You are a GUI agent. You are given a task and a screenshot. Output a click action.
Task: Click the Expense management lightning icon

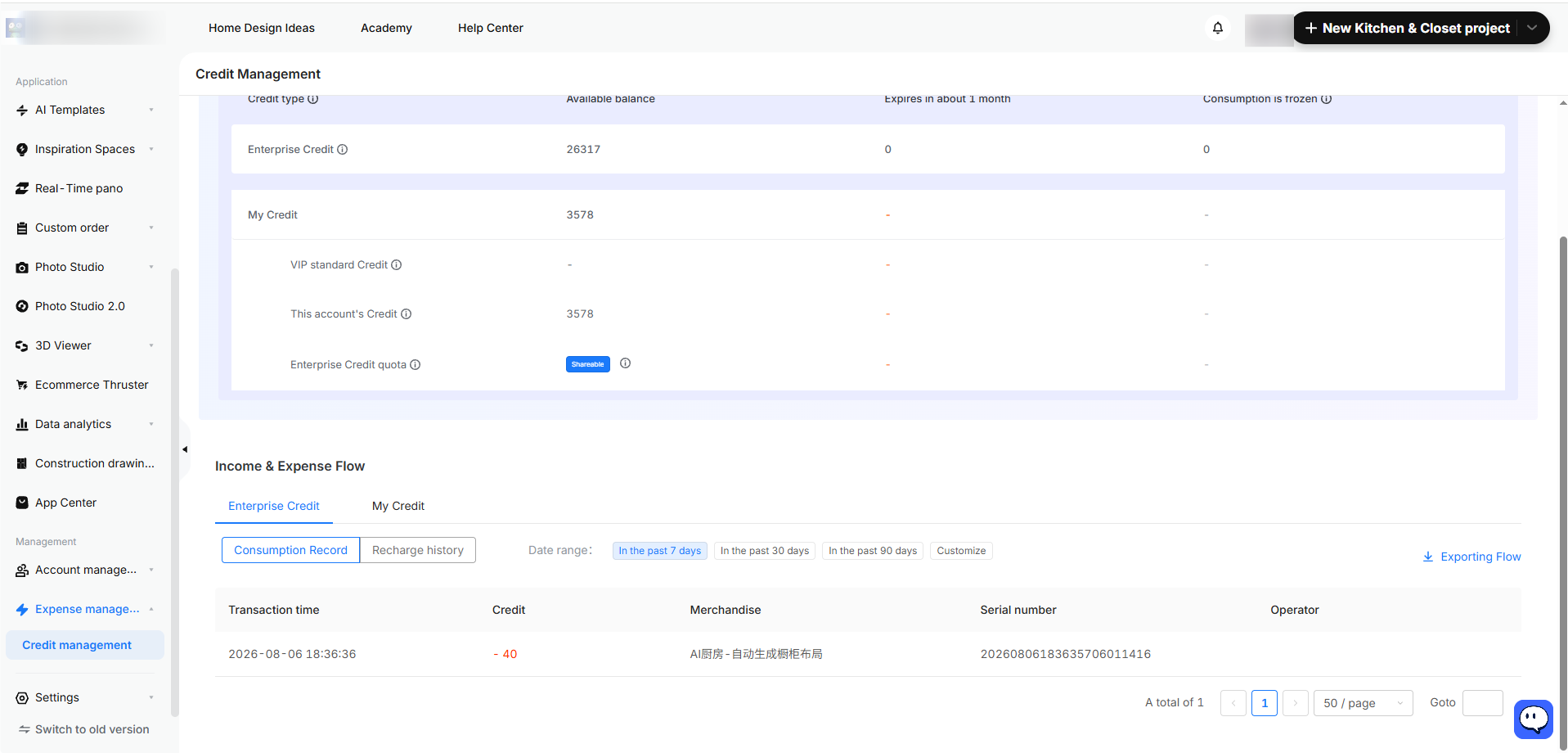click(22, 610)
